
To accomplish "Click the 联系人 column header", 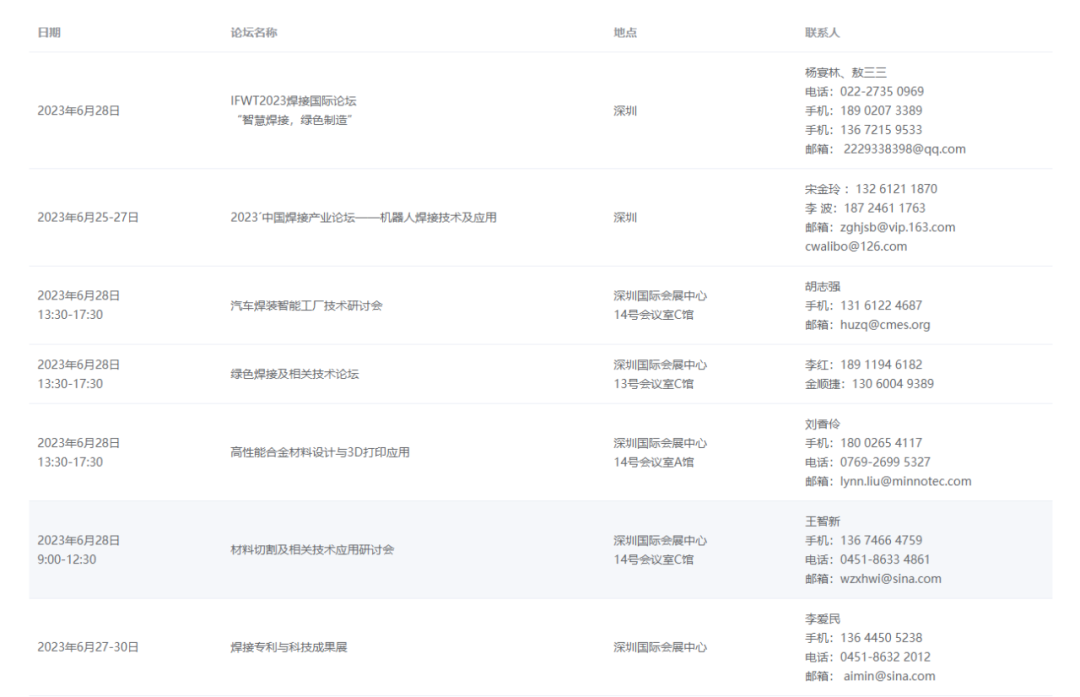I will (824, 31).
